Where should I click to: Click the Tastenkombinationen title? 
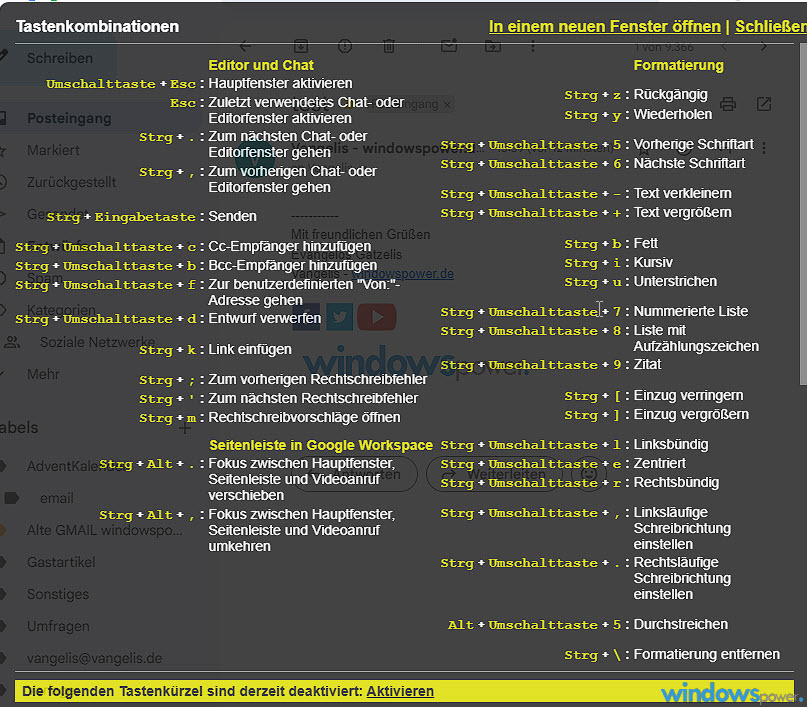tap(97, 26)
